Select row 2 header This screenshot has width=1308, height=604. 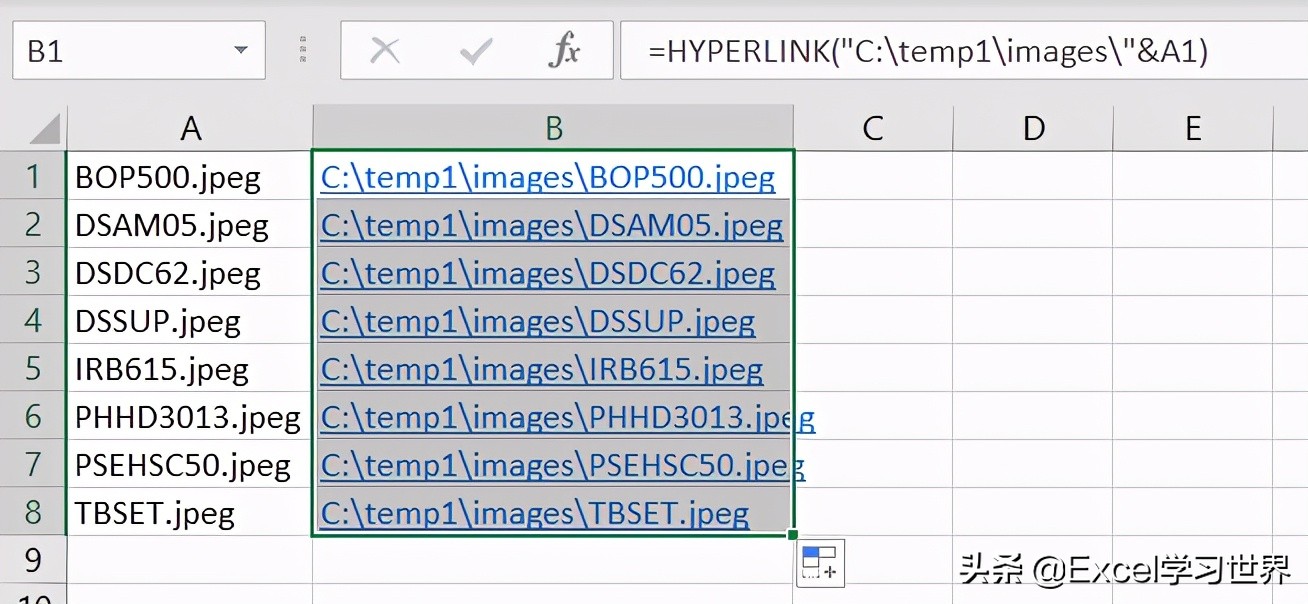click(x=33, y=224)
